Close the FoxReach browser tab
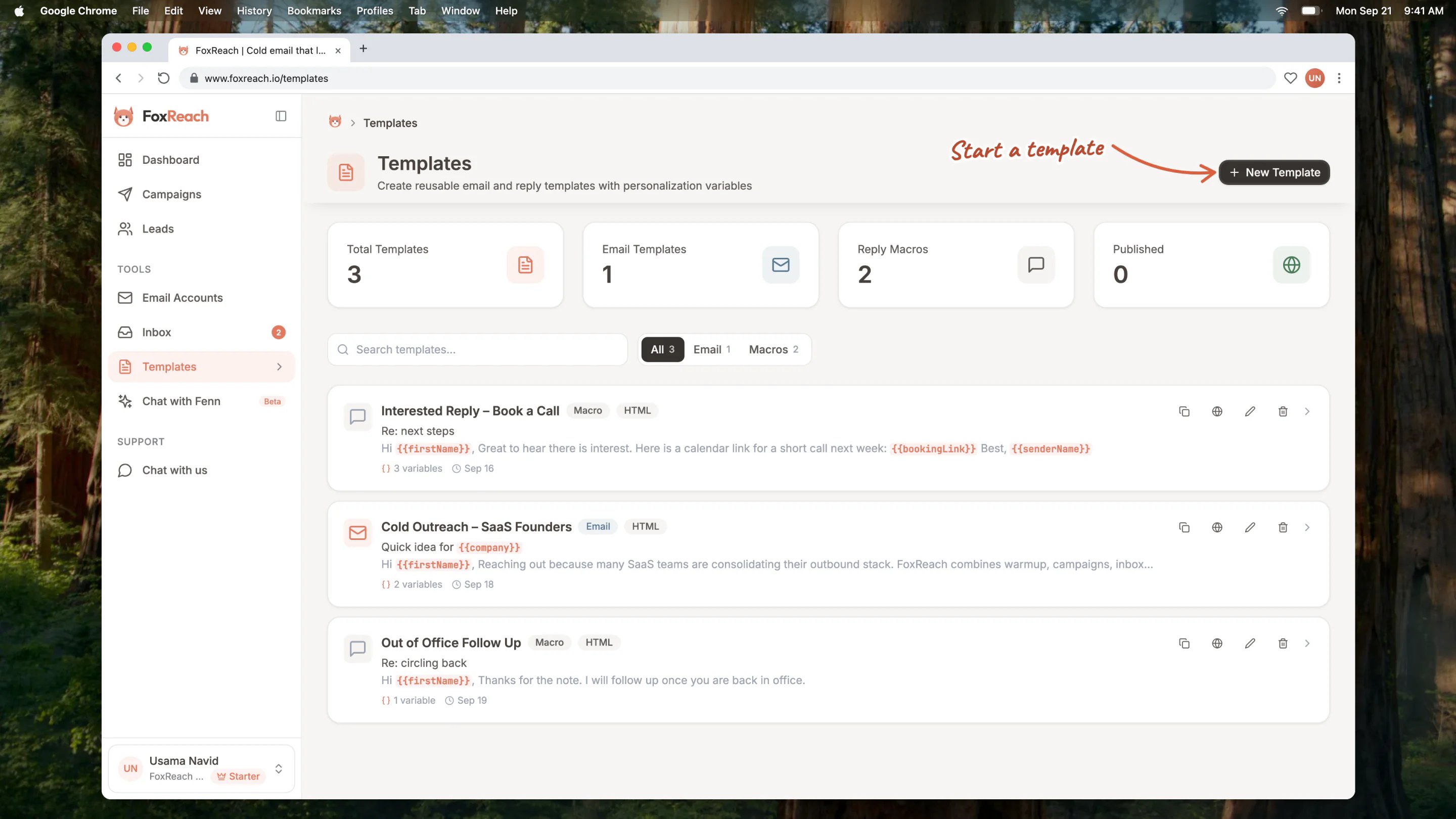The image size is (1456, 819). pos(338,51)
